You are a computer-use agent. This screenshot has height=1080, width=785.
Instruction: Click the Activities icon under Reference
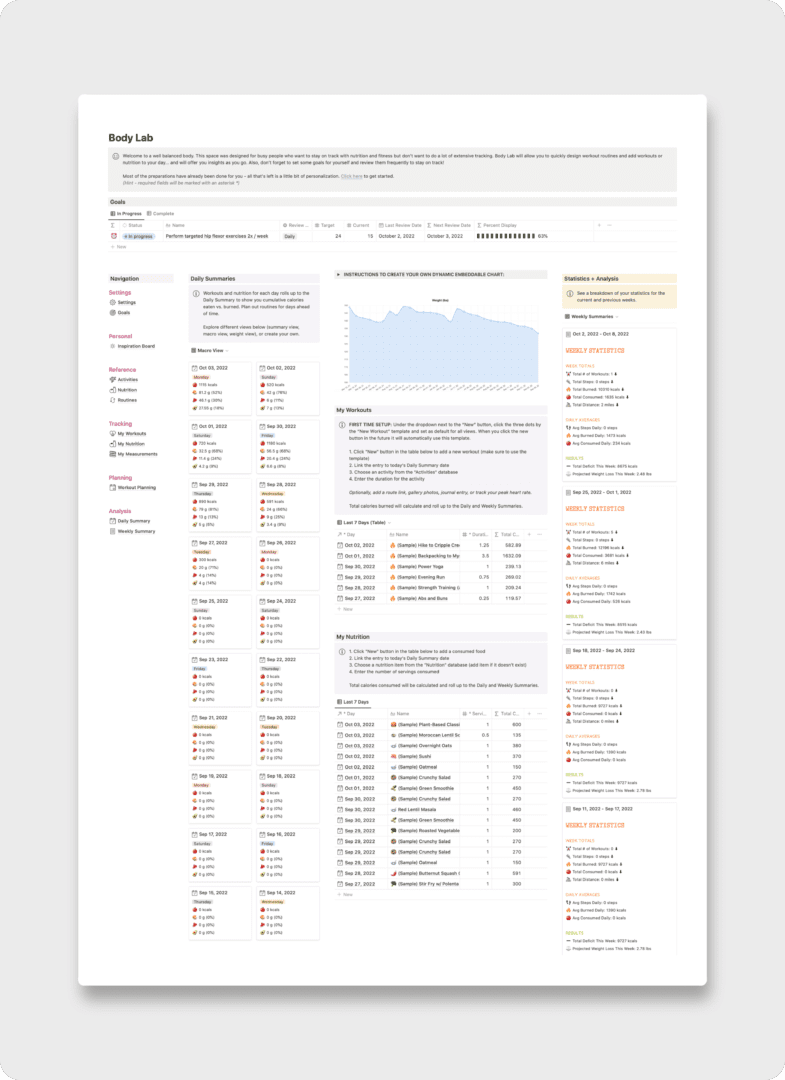coord(113,380)
